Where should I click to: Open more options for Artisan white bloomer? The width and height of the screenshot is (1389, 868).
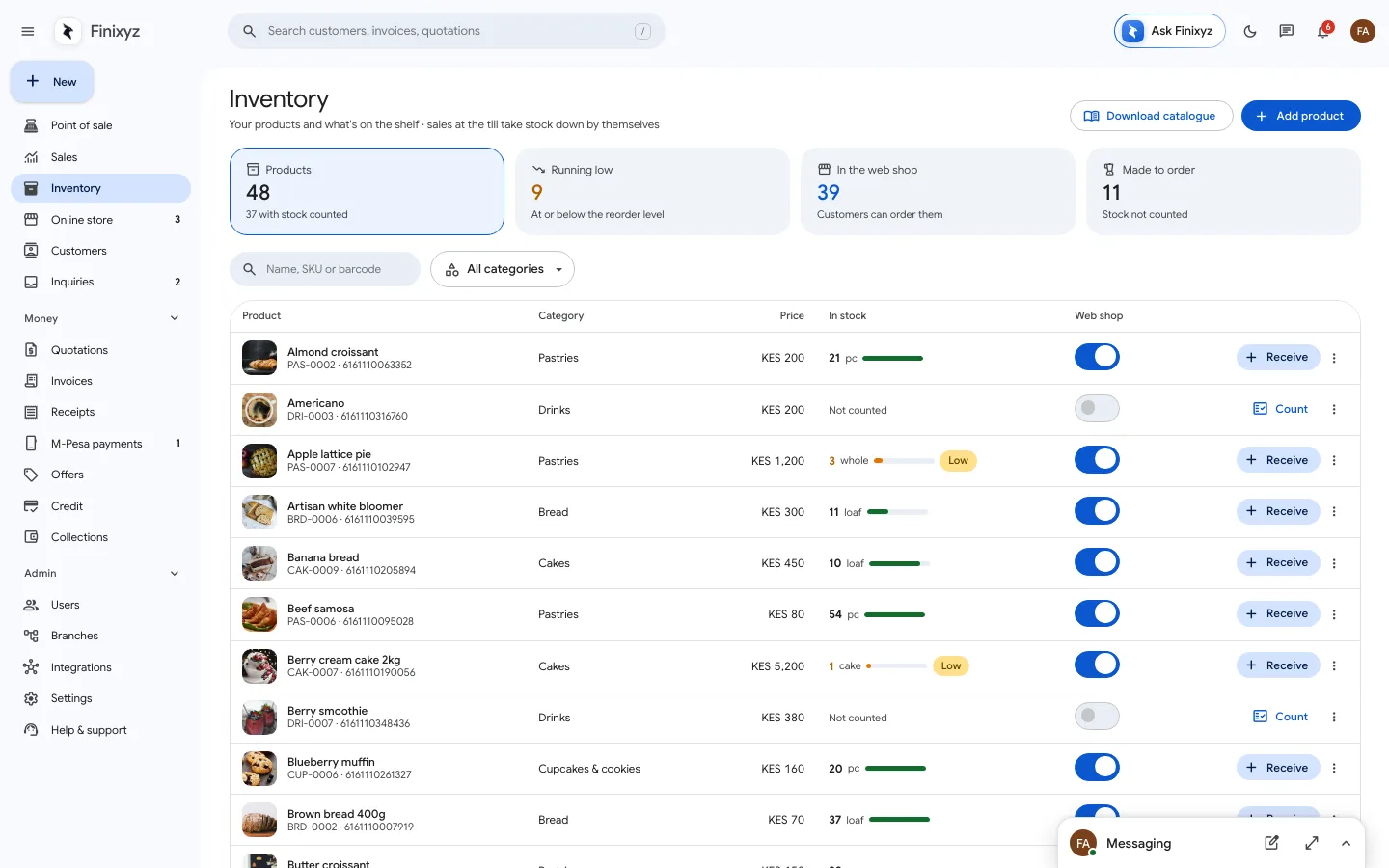click(1334, 511)
